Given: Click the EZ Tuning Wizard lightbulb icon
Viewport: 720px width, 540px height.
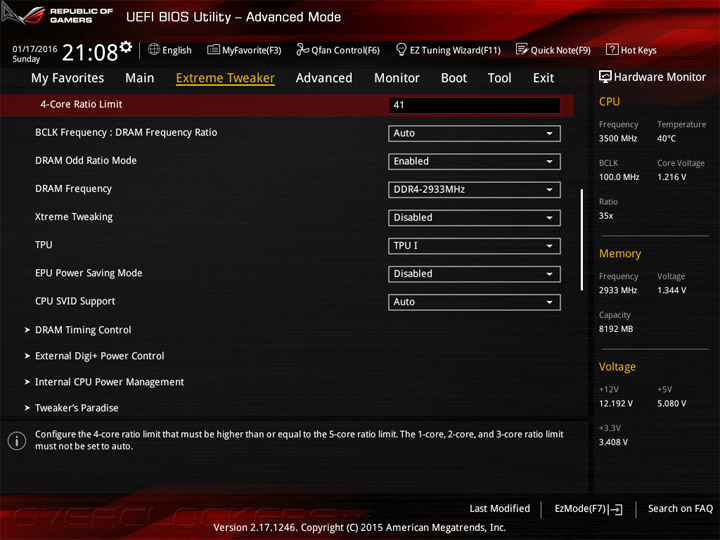Looking at the screenshot, I should pos(401,49).
